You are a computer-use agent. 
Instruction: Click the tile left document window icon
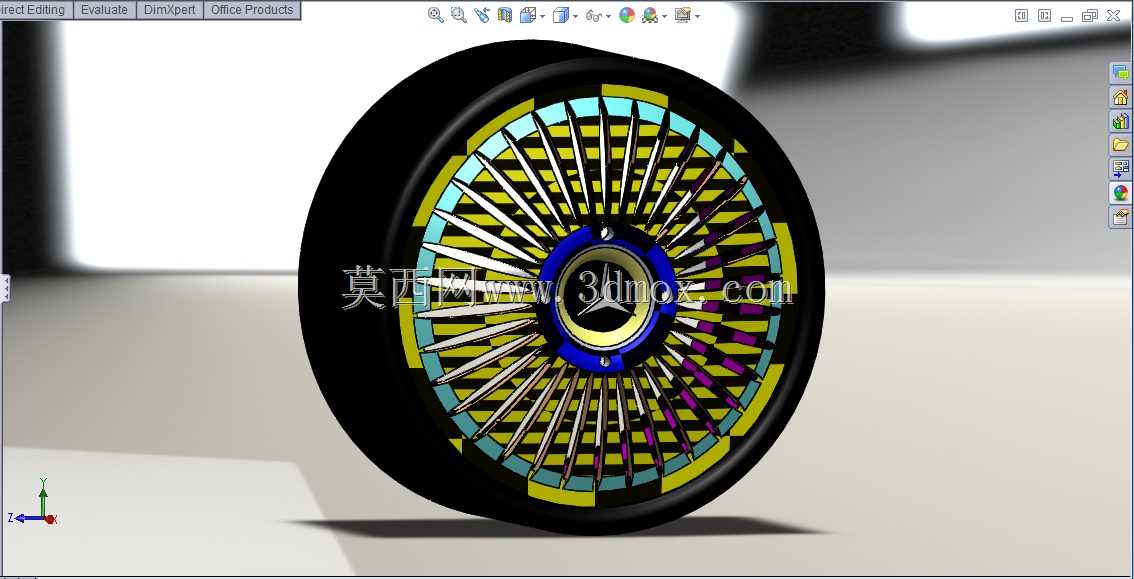click(x=1021, y=15)
